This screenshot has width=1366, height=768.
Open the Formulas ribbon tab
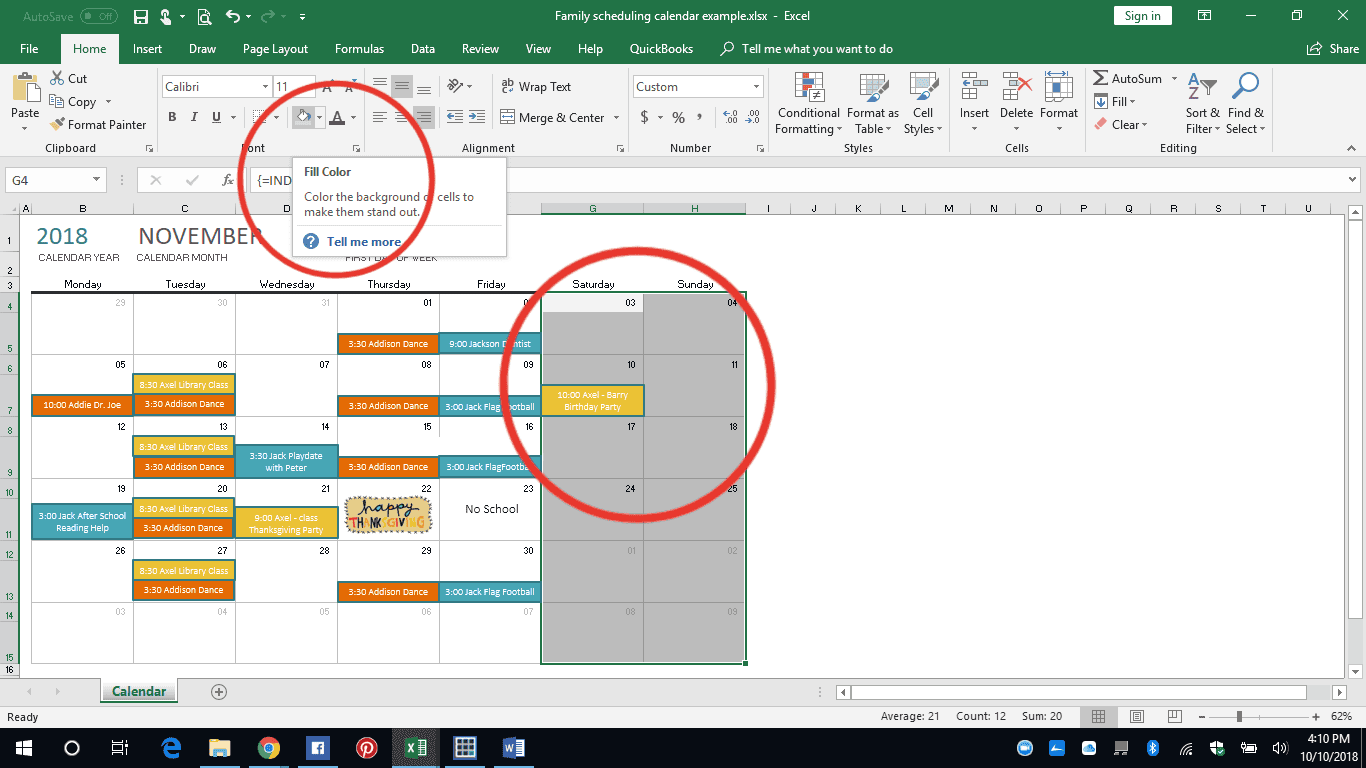(359, 49)
